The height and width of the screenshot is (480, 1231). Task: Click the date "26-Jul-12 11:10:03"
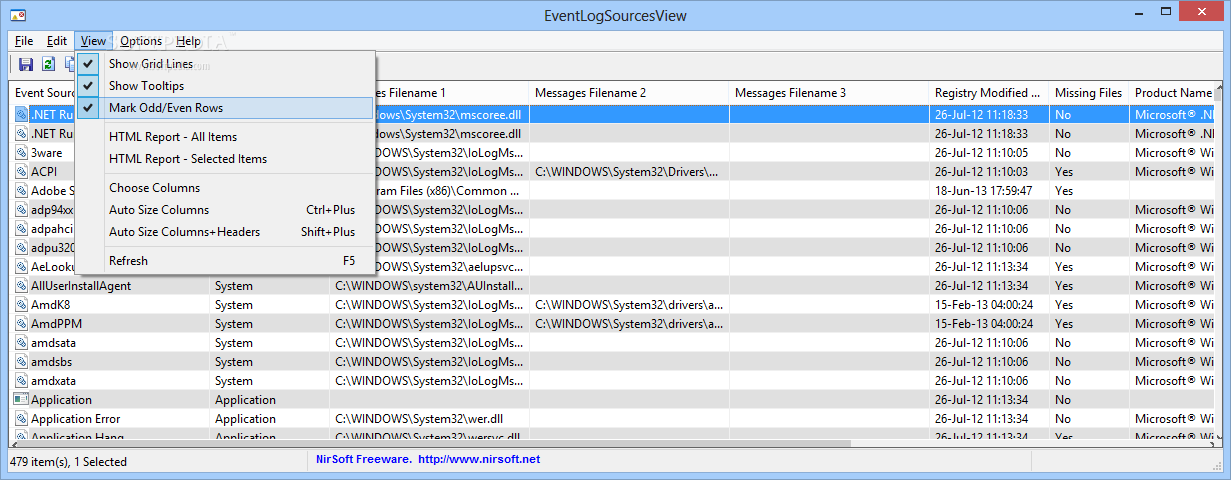pyautogui.click(x=982, y=172)
